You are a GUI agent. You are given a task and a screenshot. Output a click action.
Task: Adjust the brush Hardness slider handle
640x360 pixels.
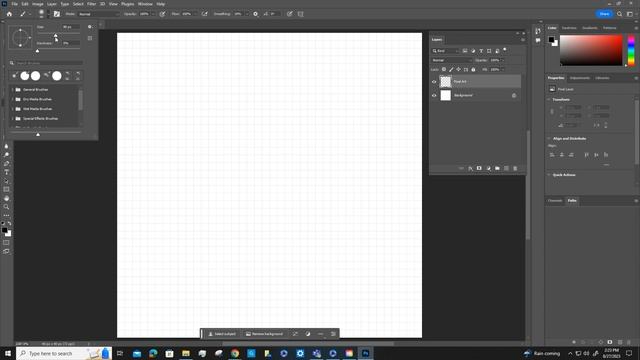click(38, 51)
